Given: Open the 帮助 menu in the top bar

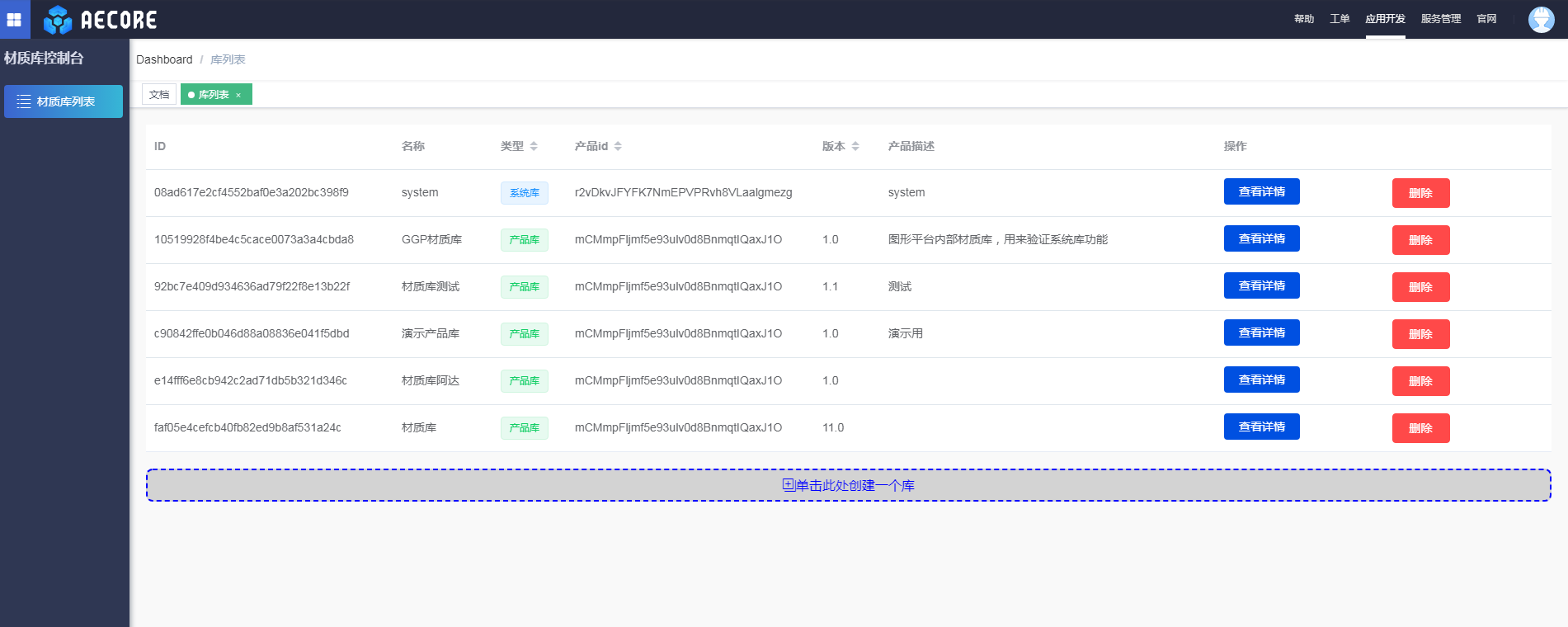Looking at the screenshot, I should point(1303,19).
